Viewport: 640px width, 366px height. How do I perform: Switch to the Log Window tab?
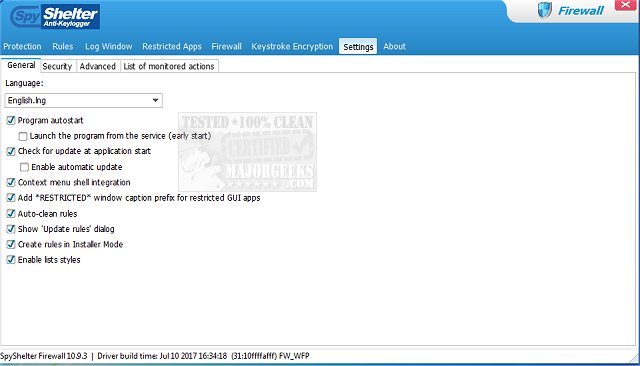click(109, 47)
